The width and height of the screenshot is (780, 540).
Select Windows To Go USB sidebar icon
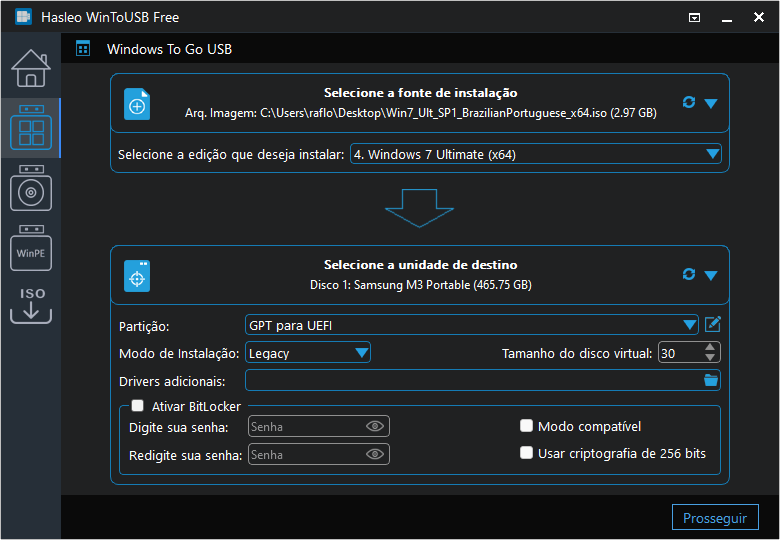[31, 128]
